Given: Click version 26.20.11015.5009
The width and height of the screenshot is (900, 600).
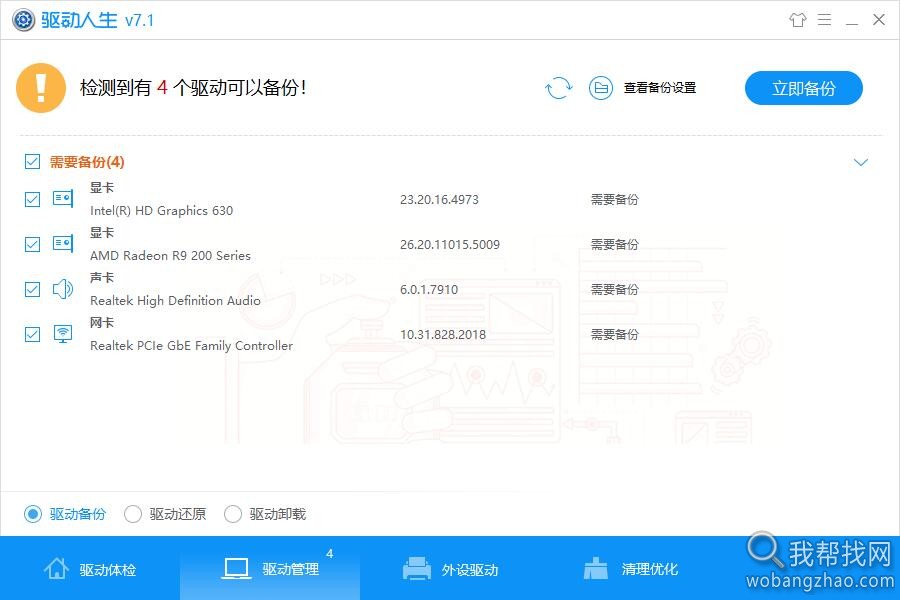Looking at the screenshot, I should [x=450, y=244].
